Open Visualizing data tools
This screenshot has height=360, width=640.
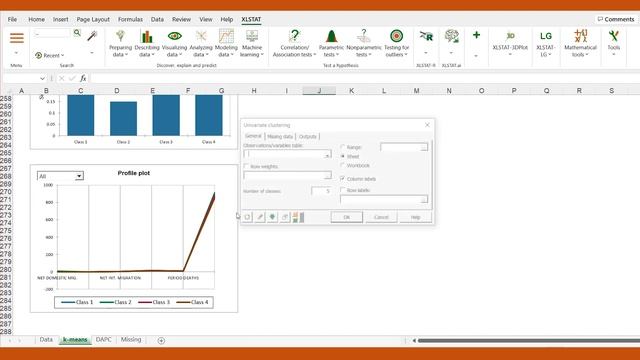174,43
